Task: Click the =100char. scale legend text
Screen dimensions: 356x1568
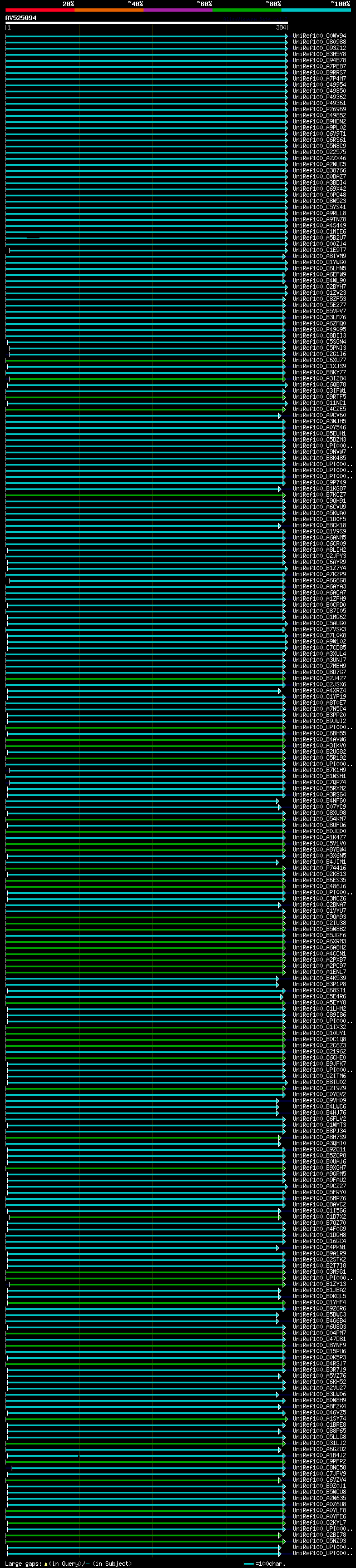Action: 270,1564
